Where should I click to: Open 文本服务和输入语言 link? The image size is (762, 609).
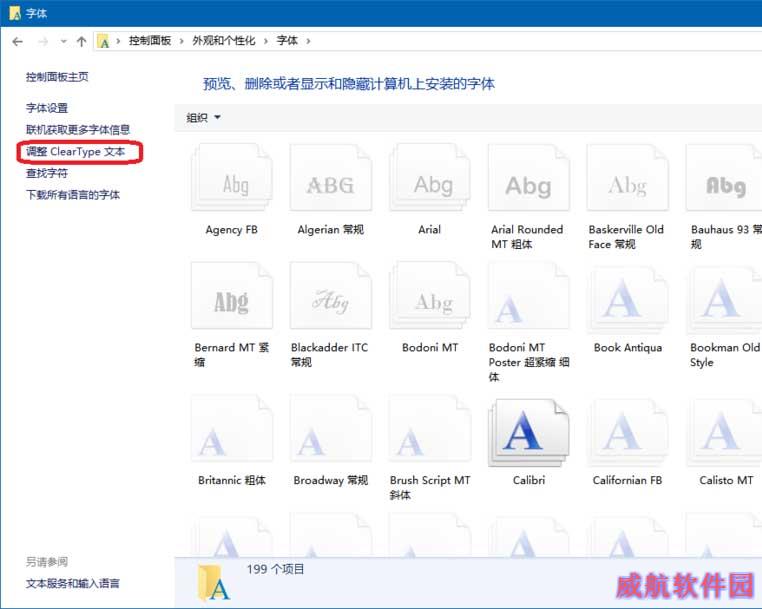(x=73, y=583)
